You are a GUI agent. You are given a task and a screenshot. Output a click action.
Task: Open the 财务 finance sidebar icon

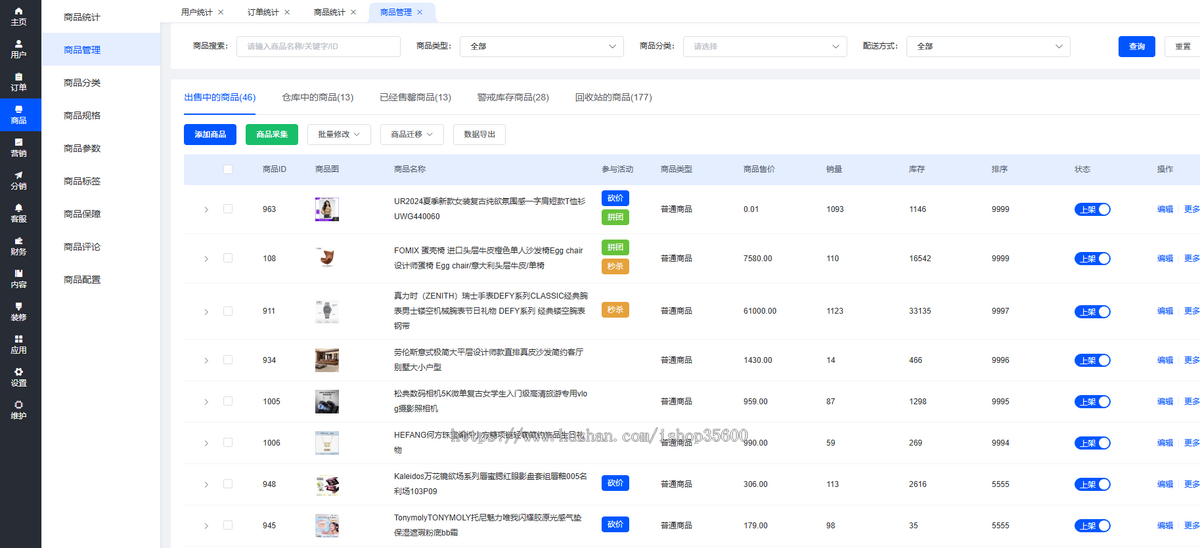[19, 246]
